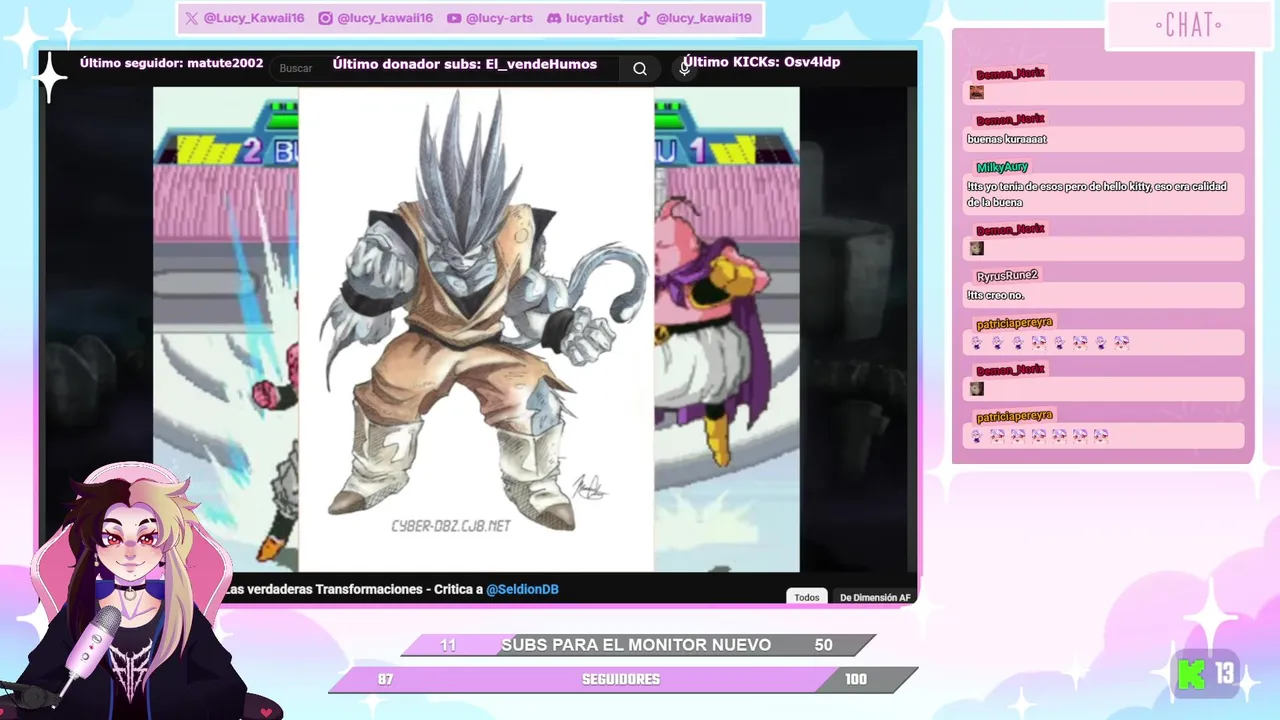Click 'Último seguidor: matute2002' text
1280x720 pixels.
click(171, 63)
